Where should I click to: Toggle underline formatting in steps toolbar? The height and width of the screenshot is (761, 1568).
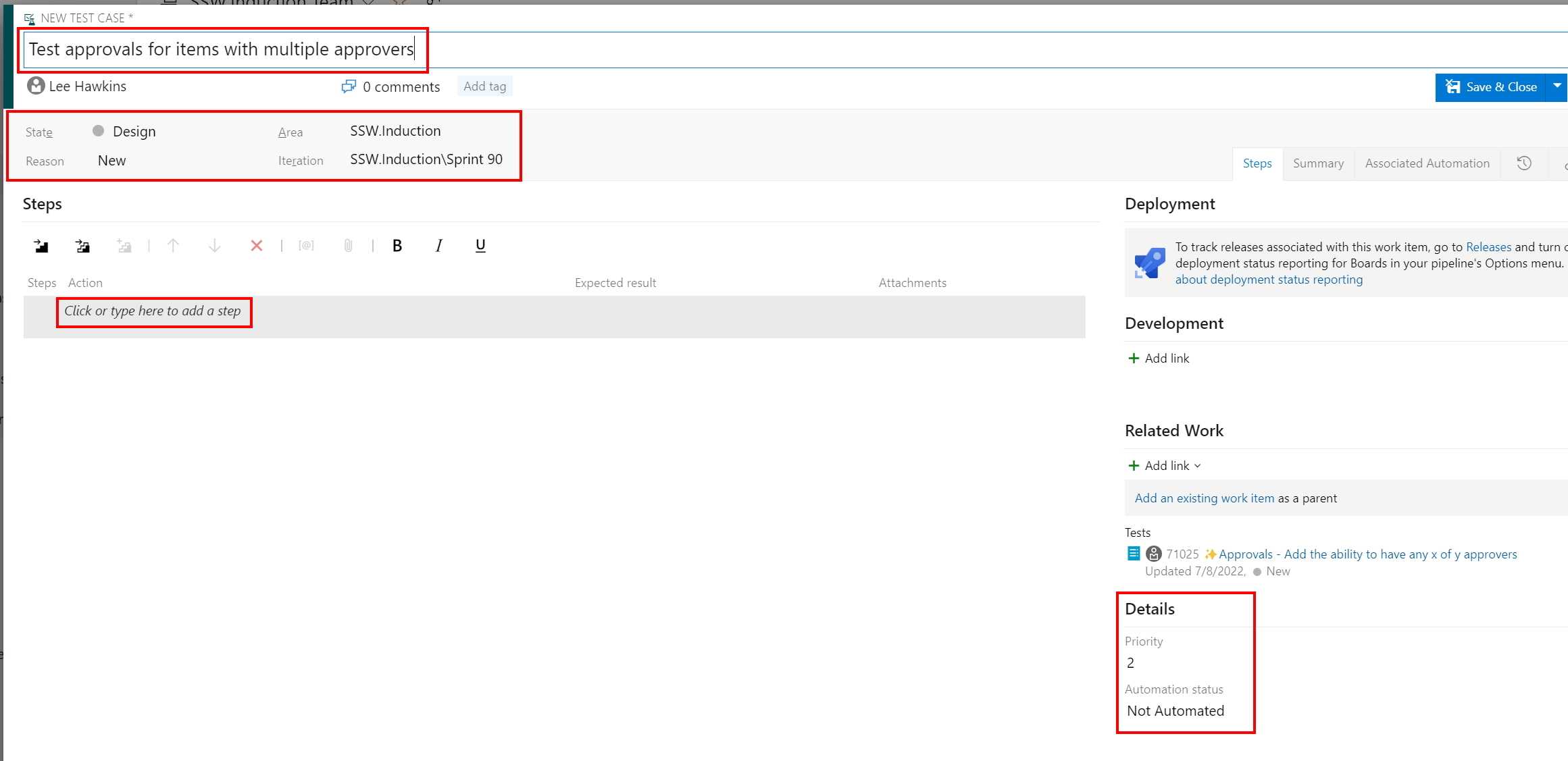(x=480, y=246)
